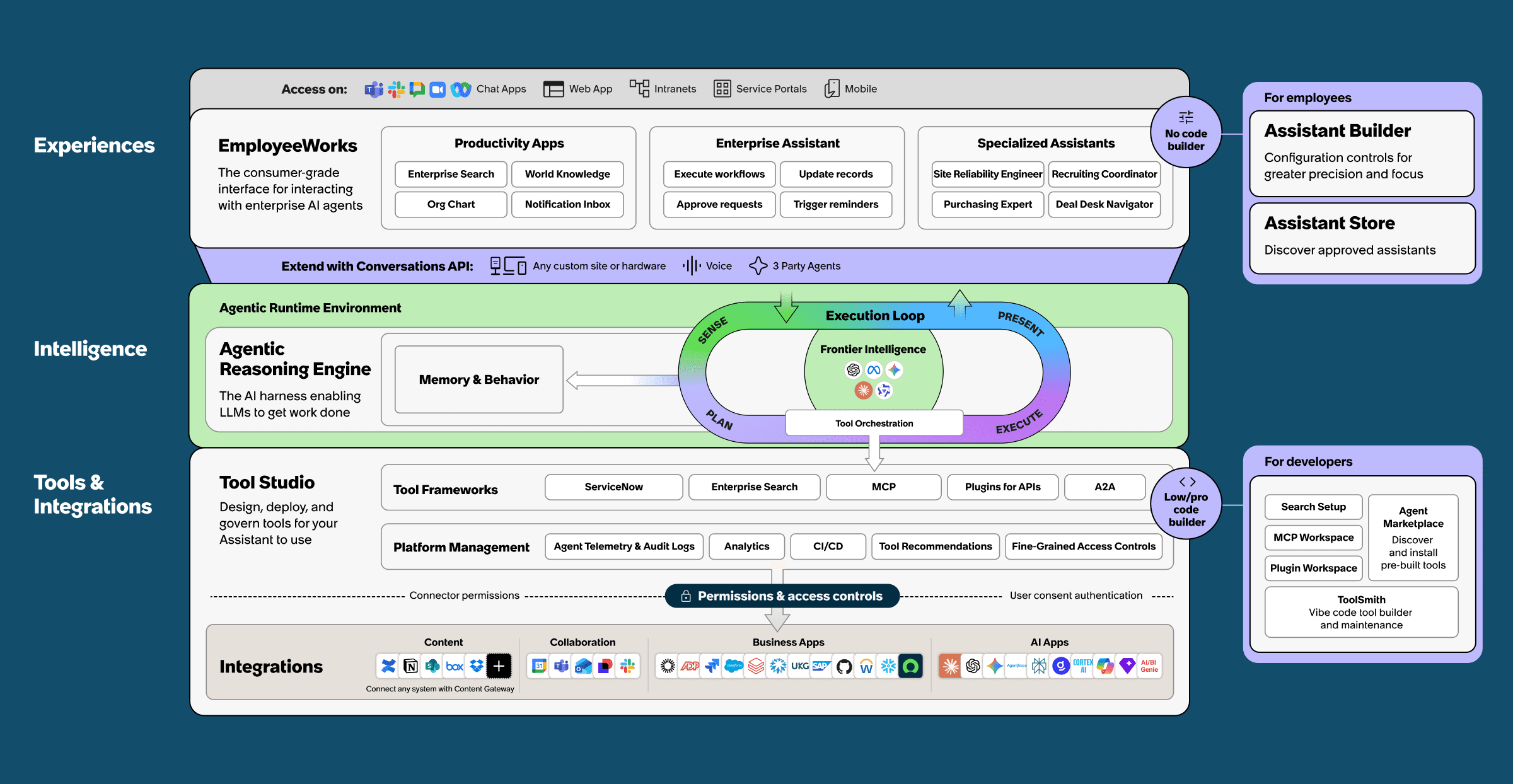This screenshot has width=1513, height=784.
Task: Click the lock icon in Permissions & access controls
Action: tap(686, 596)
